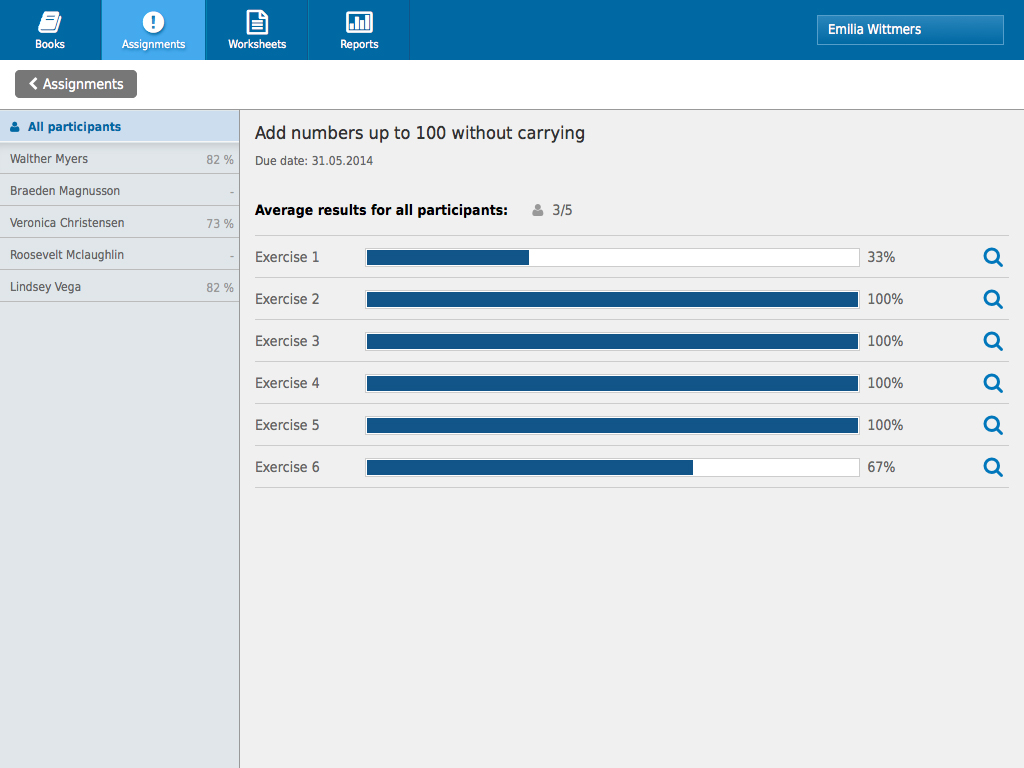Go to the Reports tab
The height and width of the screenshot is (768, 1024).
click(359, 30)
